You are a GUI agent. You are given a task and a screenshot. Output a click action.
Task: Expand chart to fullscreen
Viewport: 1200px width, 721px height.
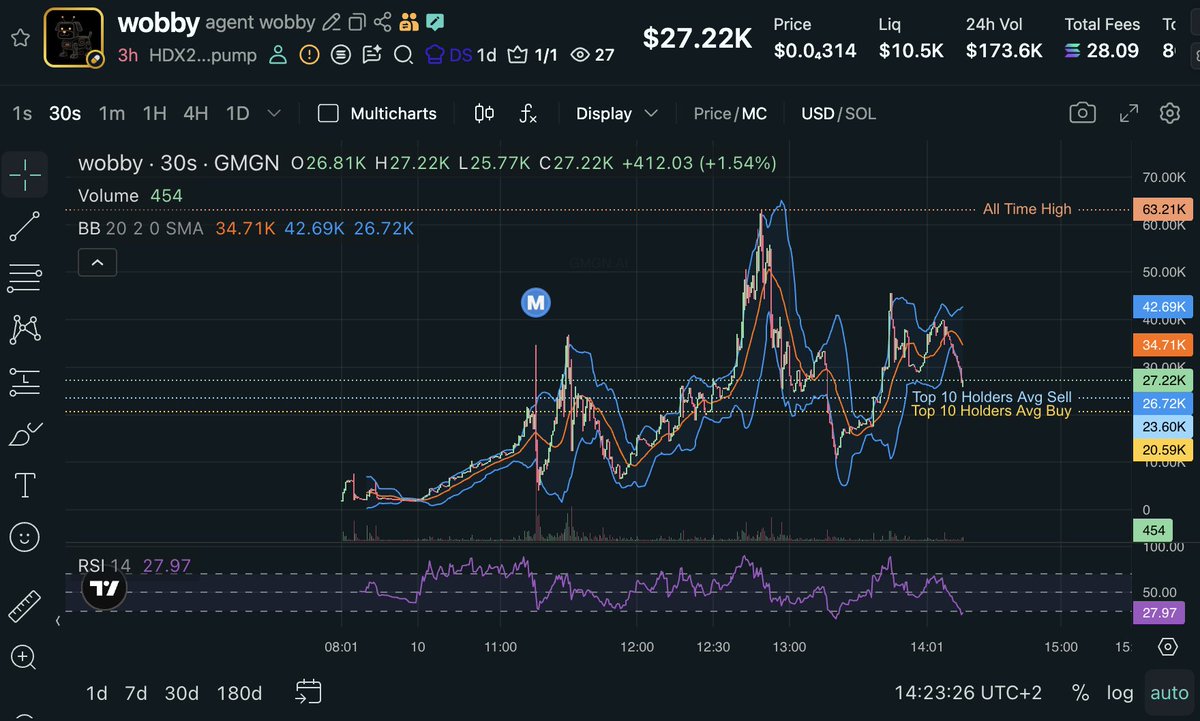coord(1128,113)
